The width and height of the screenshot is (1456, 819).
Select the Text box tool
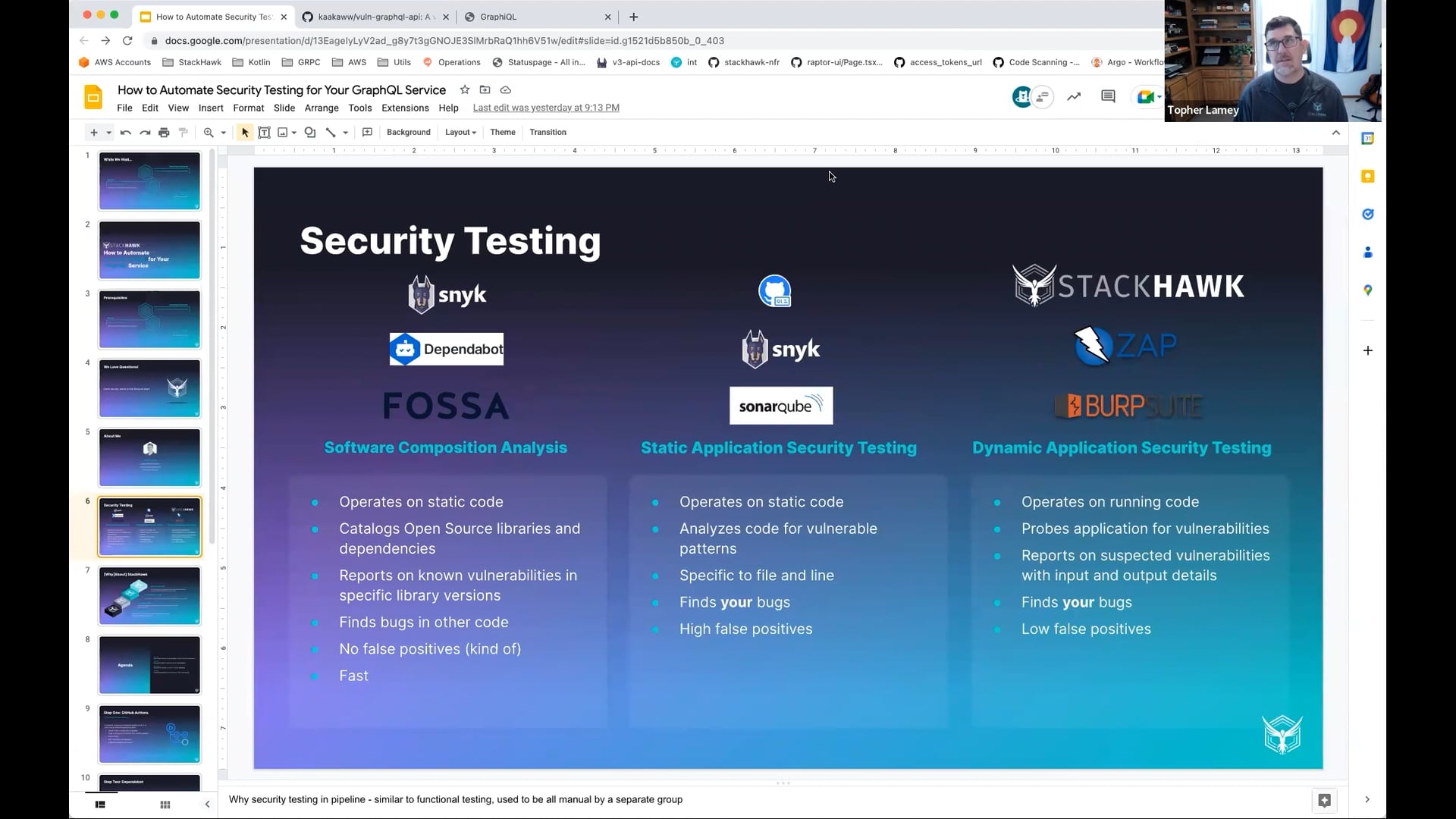[x=264, y=132]
